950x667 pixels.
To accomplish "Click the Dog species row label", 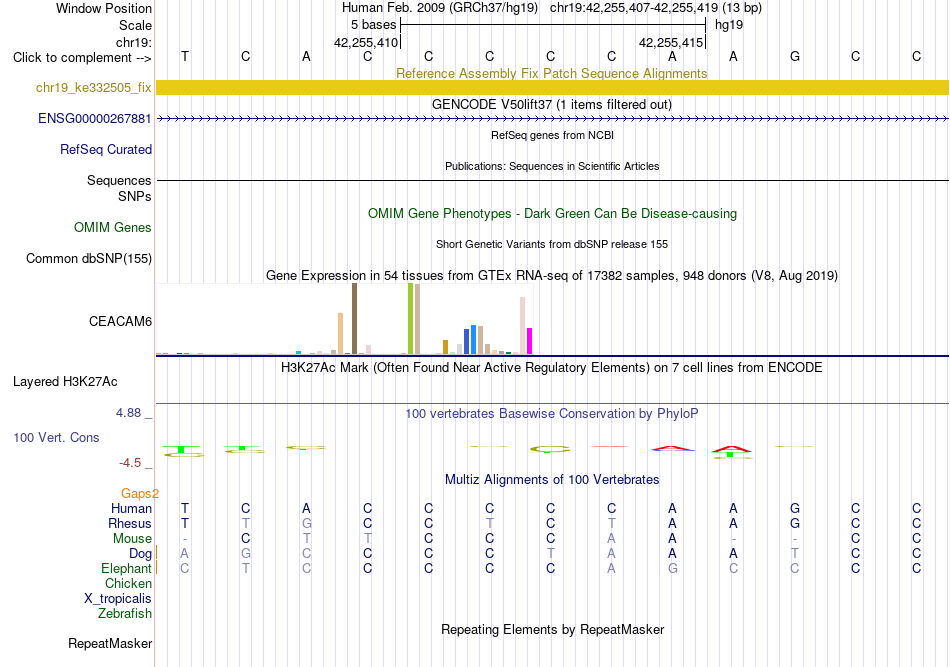I will coord(141,554).
